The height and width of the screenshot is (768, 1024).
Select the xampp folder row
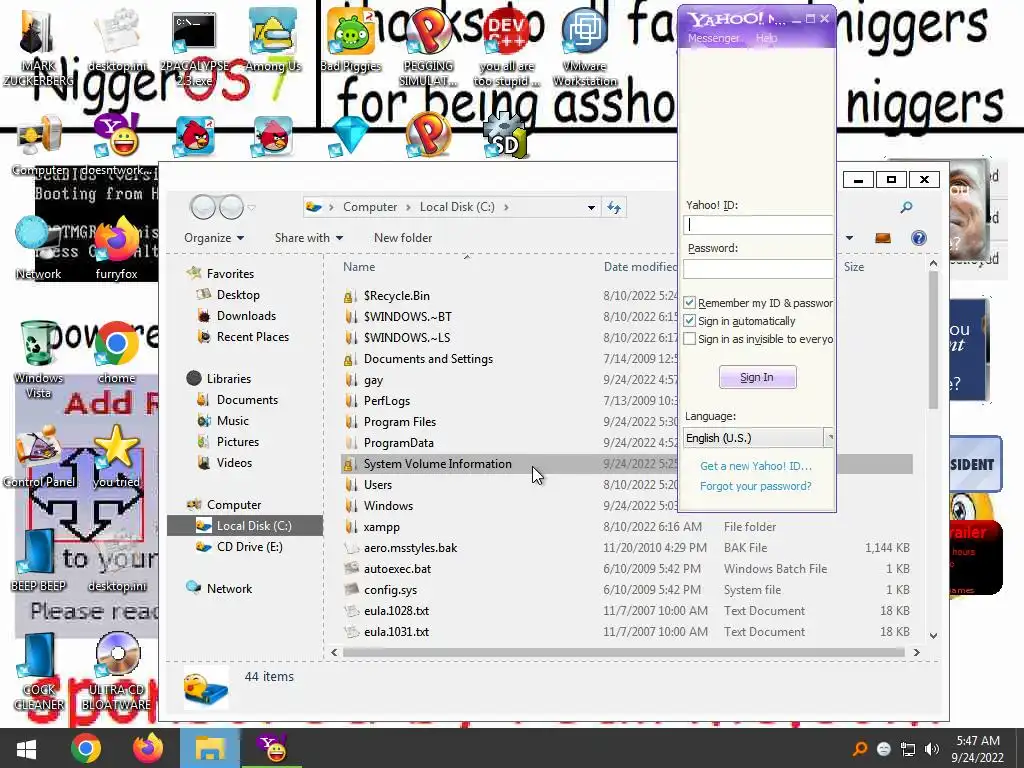(x=626, y=526)
